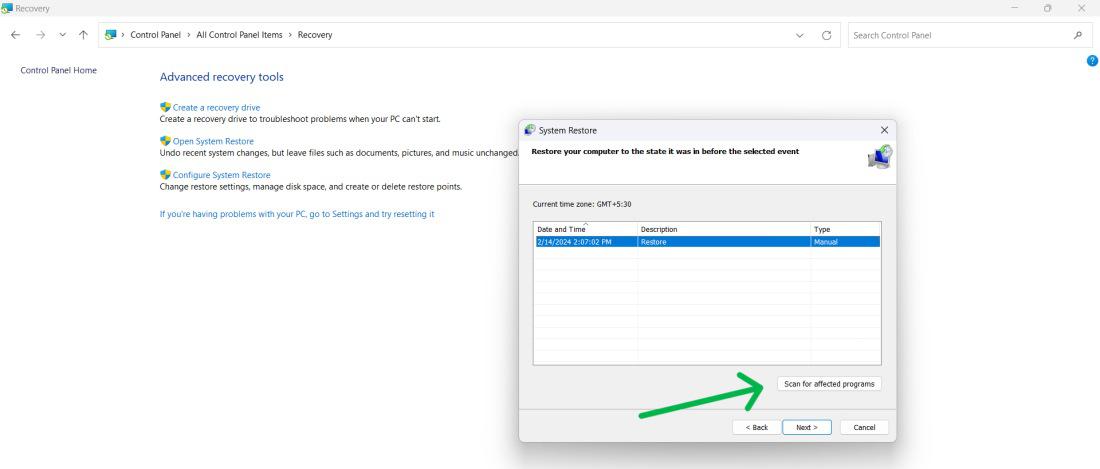The width and height of the screenshot is (1100, 469).
Task: Select restore point 2/14/2024 2:07:02 PM
Action: pyautogui.click(x=706, y=242)
